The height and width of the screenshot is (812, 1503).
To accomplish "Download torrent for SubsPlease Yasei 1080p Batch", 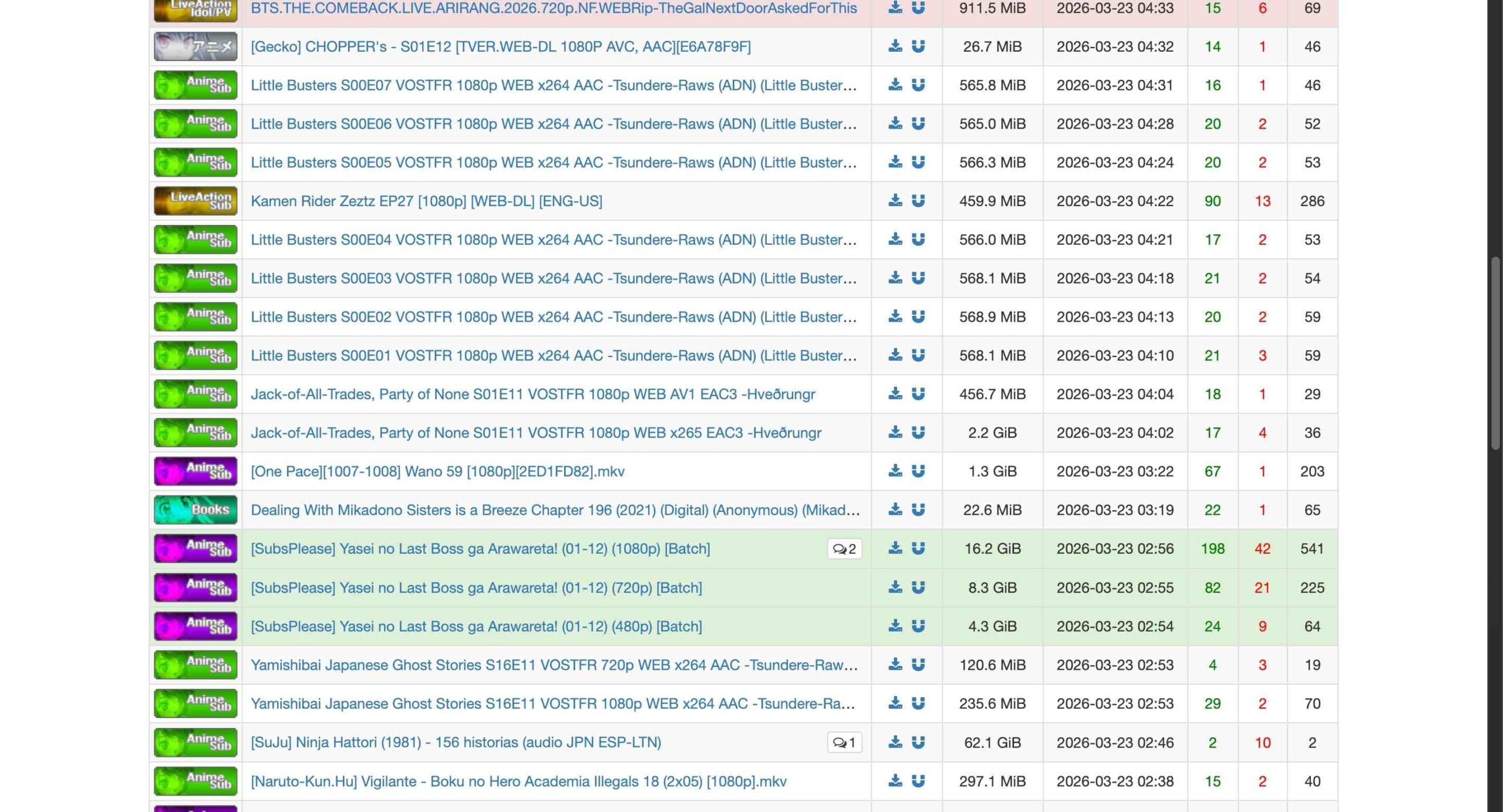I will click(895, 548).
